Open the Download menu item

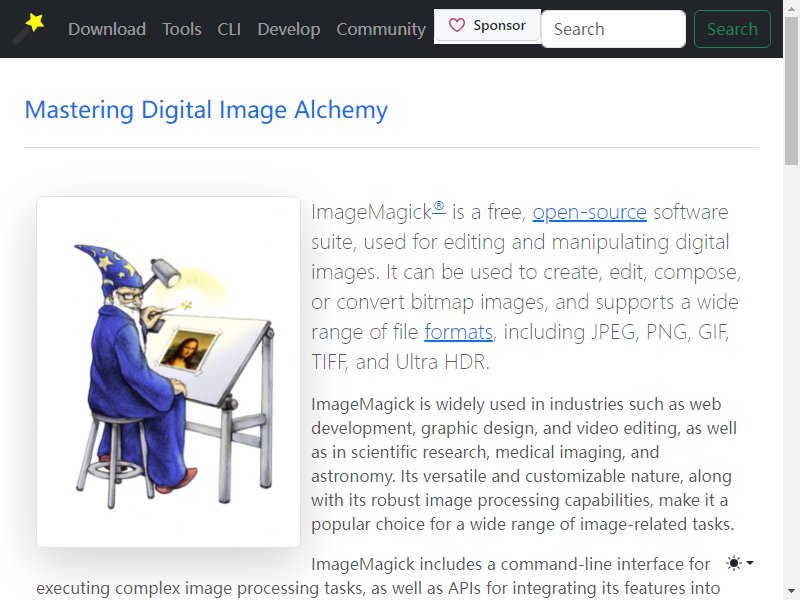[107, 29]
